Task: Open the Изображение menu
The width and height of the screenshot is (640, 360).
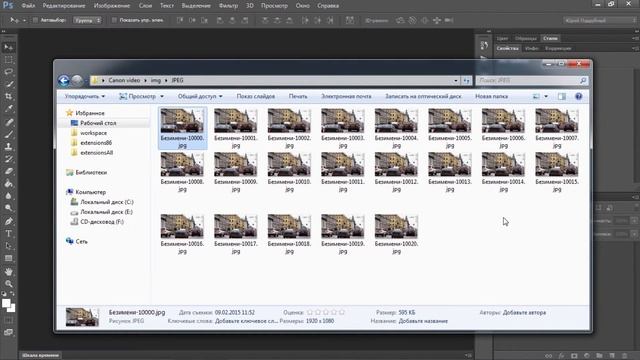Action: pyautogui.click(x=112, y=6)
